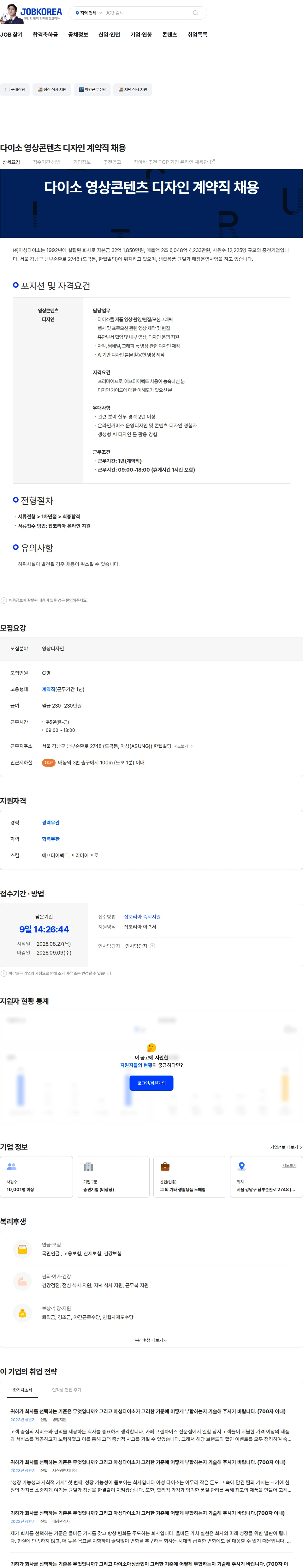The width and height of the screenshot is (303, 1568).
Task: Select the 기업정보 tab
Action: 82,162
